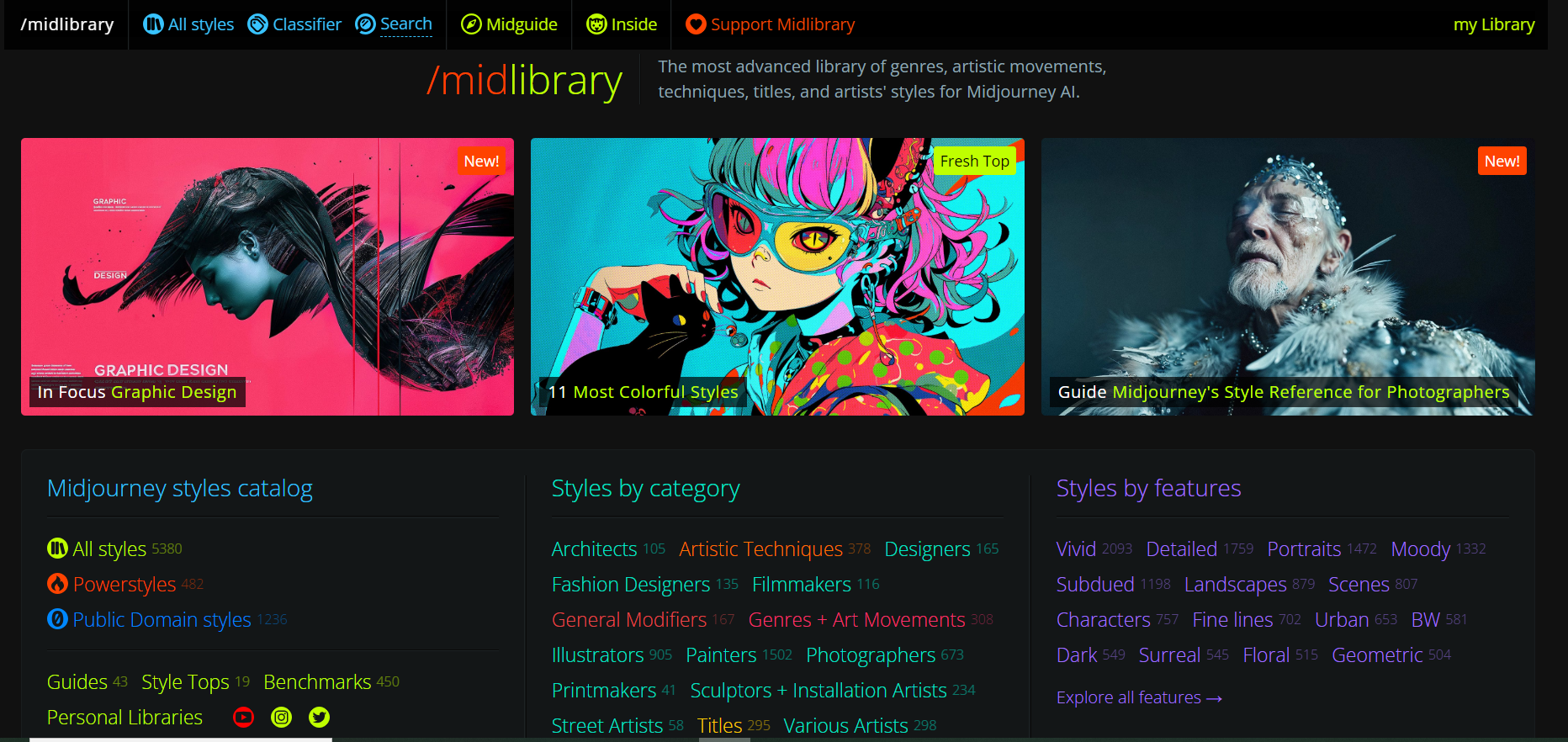Screen dimensions: 1568x742
Task: Open Personal Libraries link
Action: pyautogui.click(x=124, y=717)
